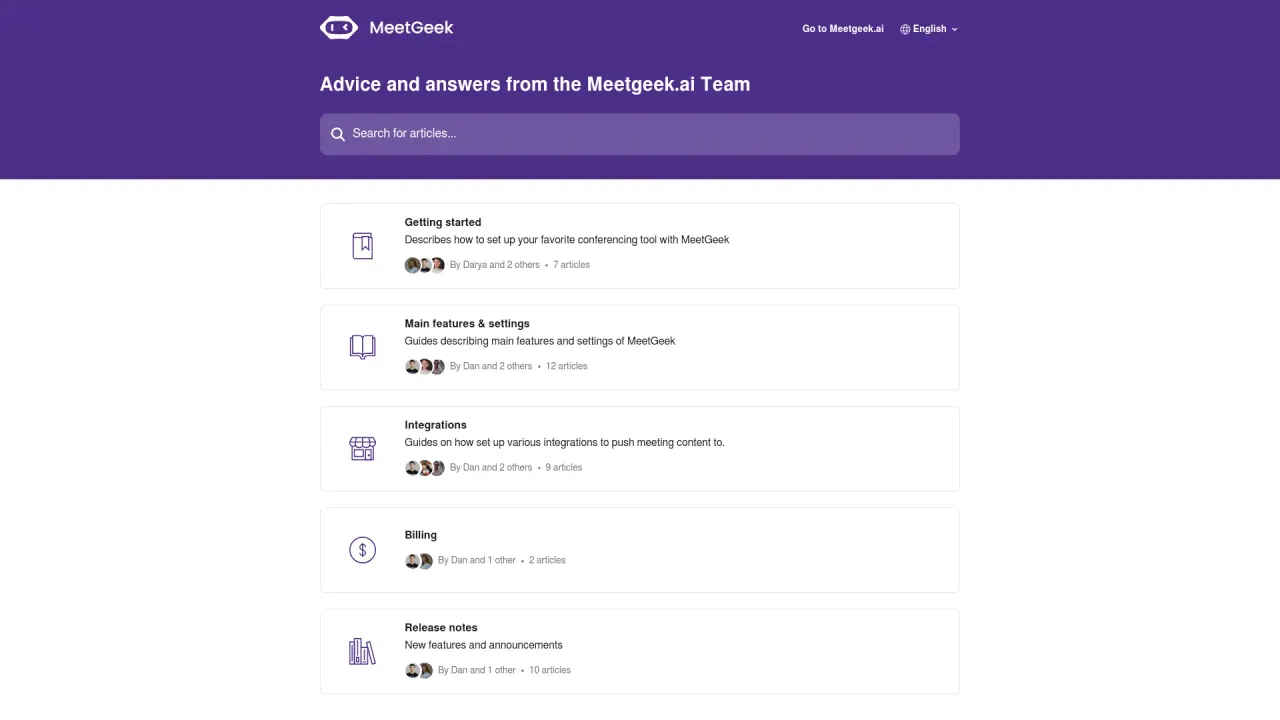
Task: Click author avatars in Integrations card
Action: pyautogui.click(x=425, y=467)
